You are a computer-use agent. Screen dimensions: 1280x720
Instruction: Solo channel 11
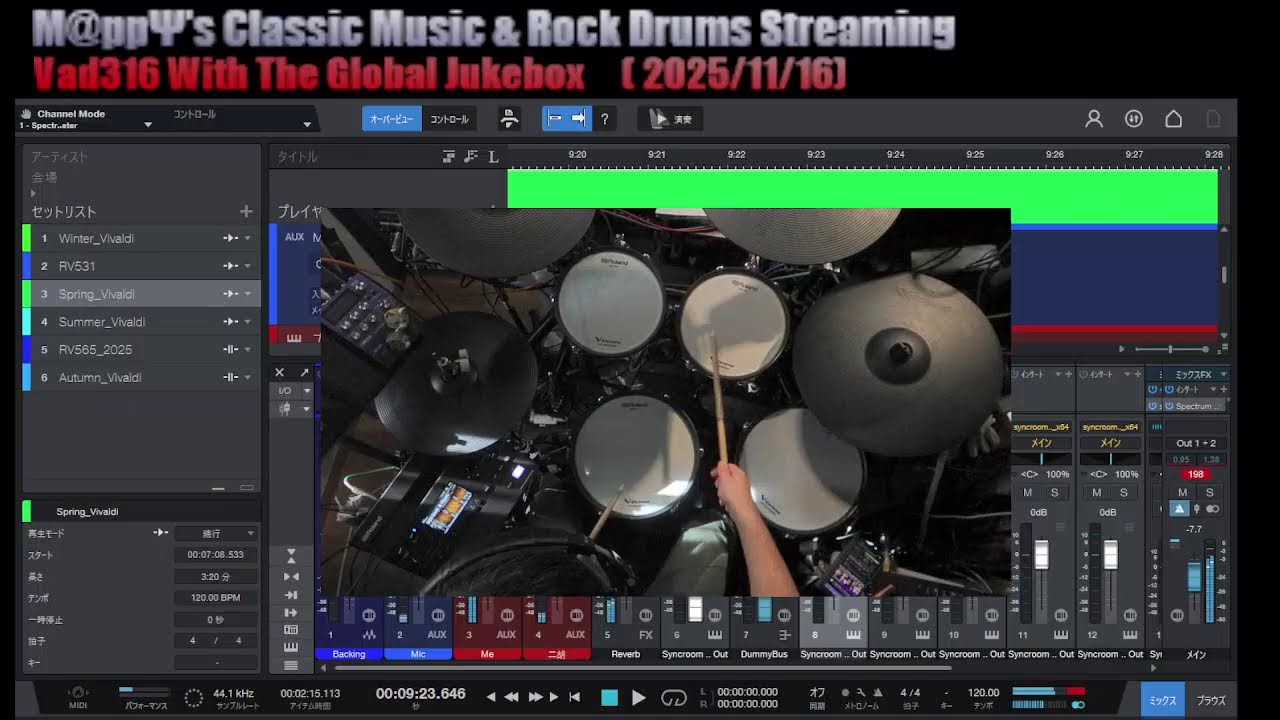[1054, 493]
